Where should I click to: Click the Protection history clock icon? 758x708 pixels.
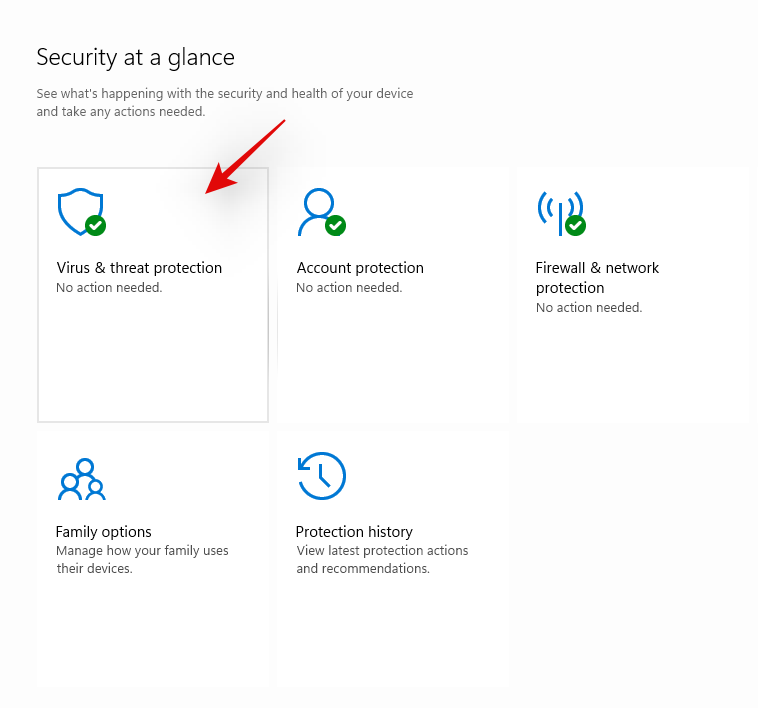point(321,476)
